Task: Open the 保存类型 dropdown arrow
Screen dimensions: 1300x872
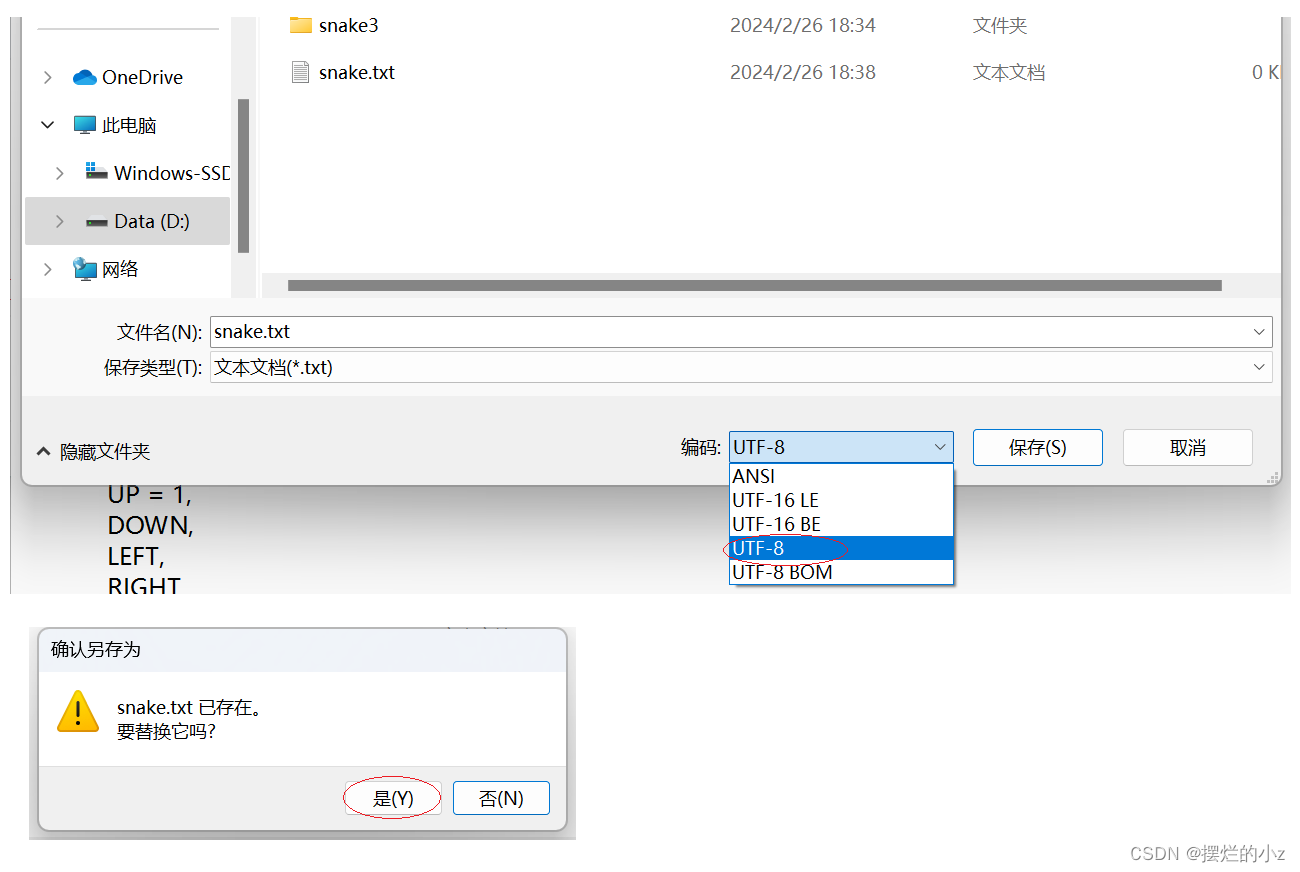Action: pos(1259,367)
